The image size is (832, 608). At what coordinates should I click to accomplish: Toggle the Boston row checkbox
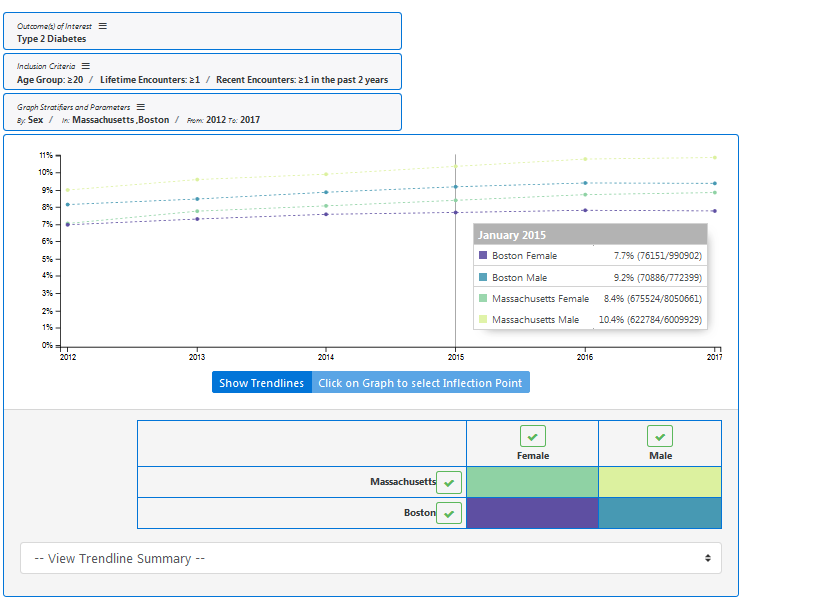point(449,514)
